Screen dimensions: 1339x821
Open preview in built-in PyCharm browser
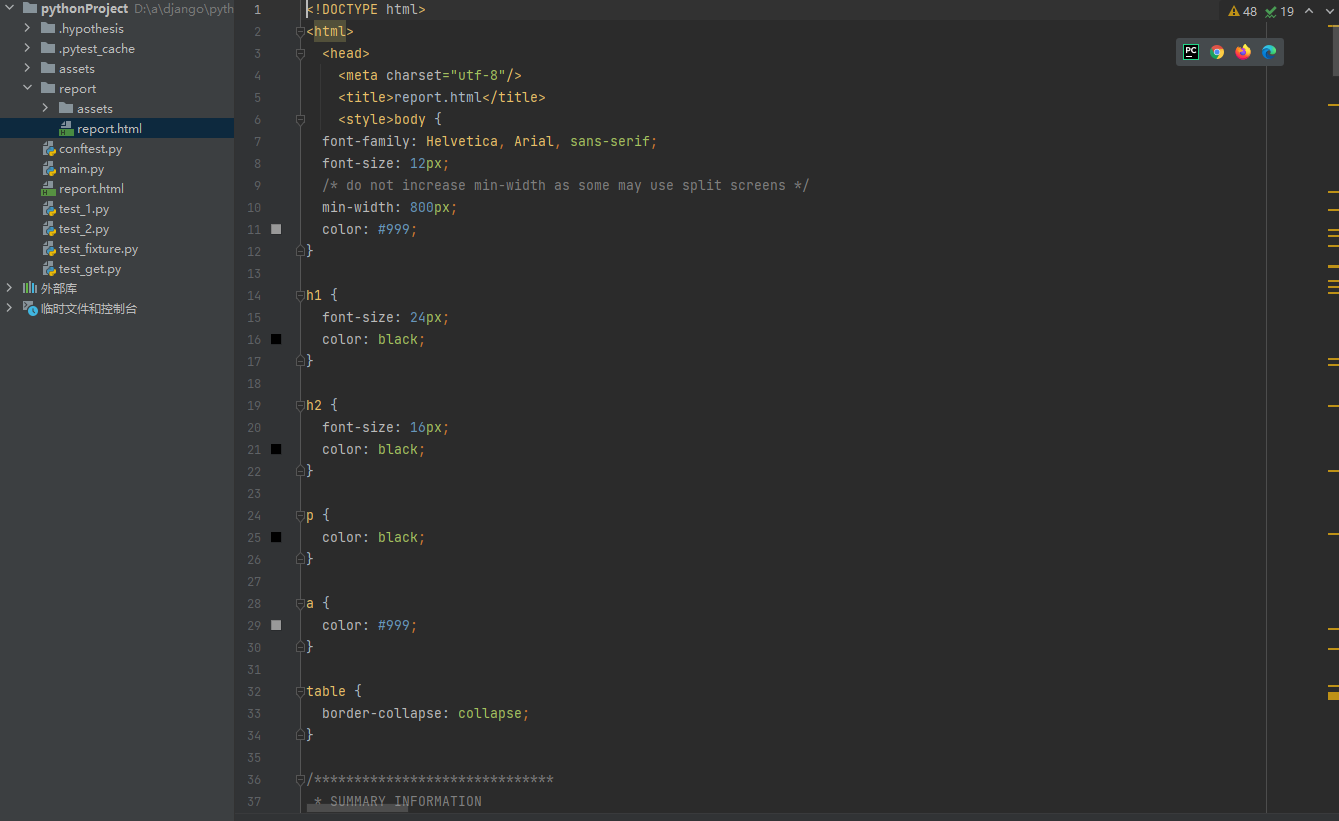[1191, 52]
